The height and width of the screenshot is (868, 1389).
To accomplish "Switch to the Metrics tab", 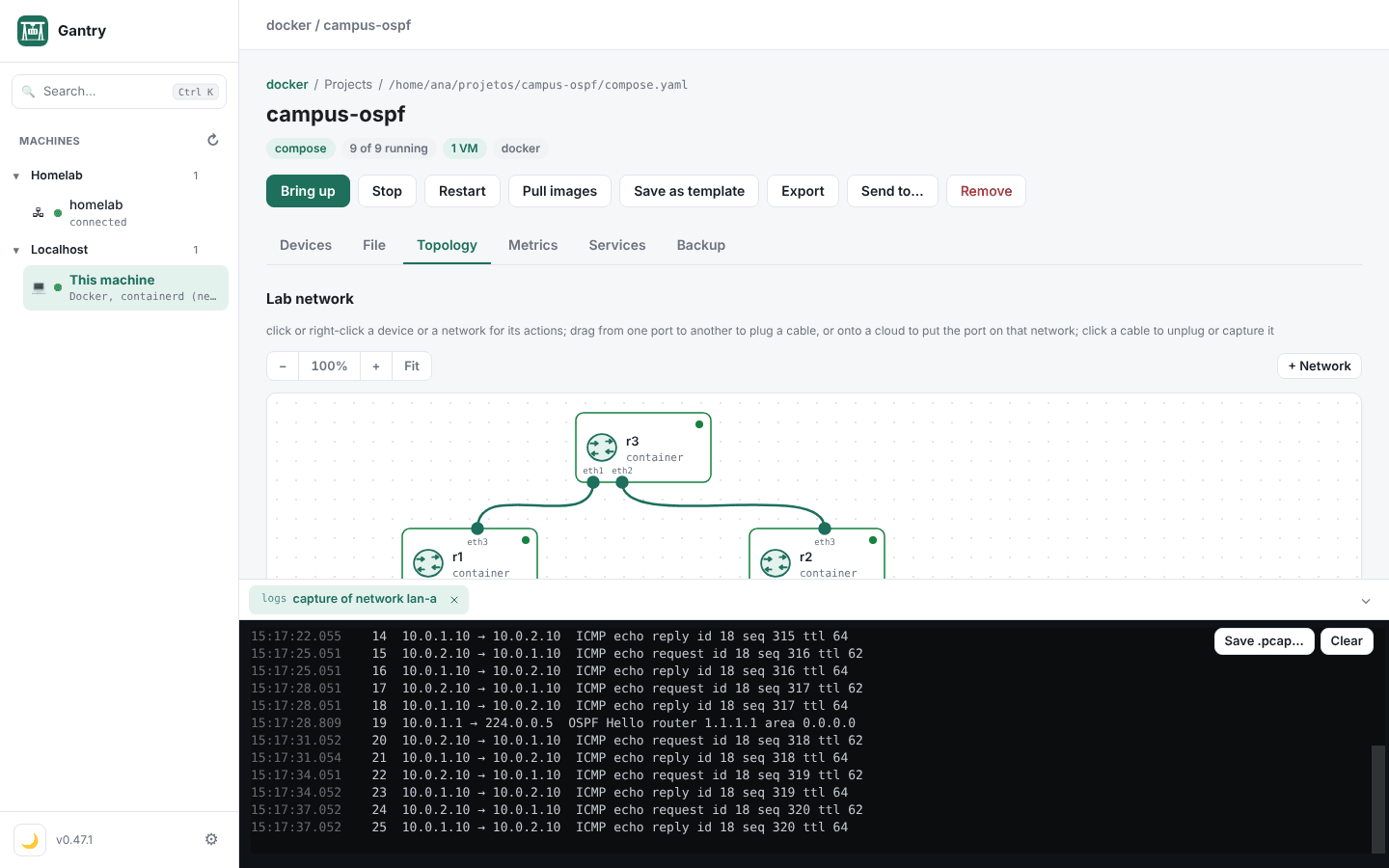I will (533, 245).
